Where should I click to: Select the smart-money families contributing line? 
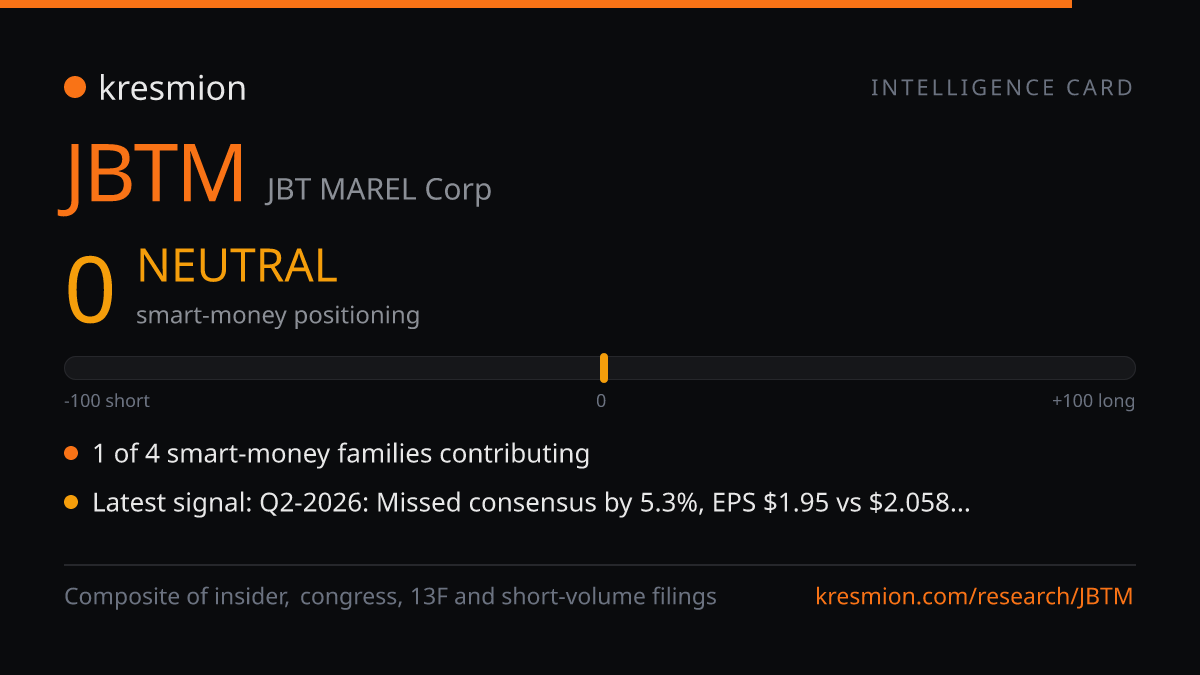[x=341, y=454]
